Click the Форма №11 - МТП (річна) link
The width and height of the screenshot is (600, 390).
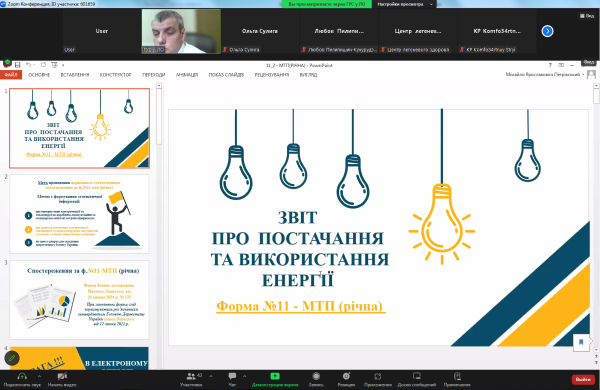(301, 306)
